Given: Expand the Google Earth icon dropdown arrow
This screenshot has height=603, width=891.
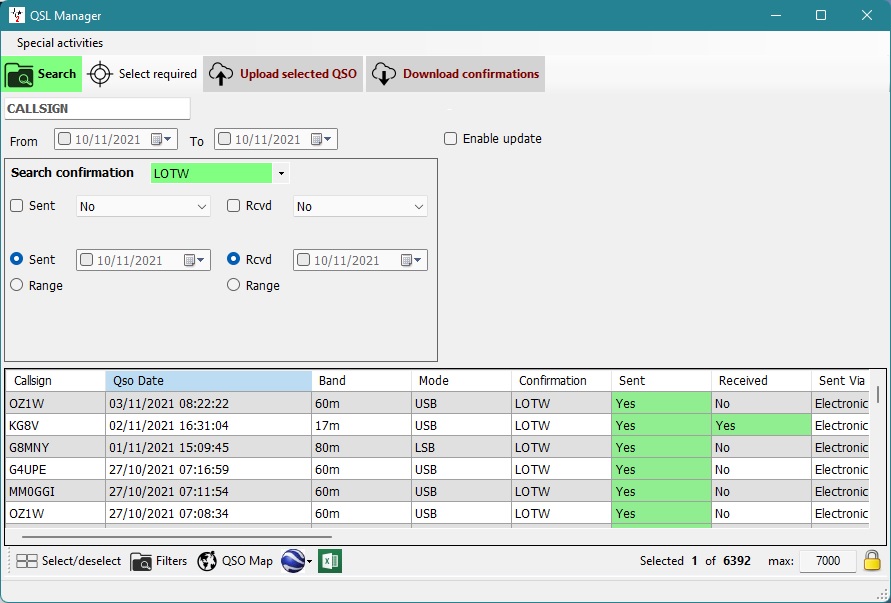Looking at the screenshot, I should pyautogui.click(x=309, y=562).
